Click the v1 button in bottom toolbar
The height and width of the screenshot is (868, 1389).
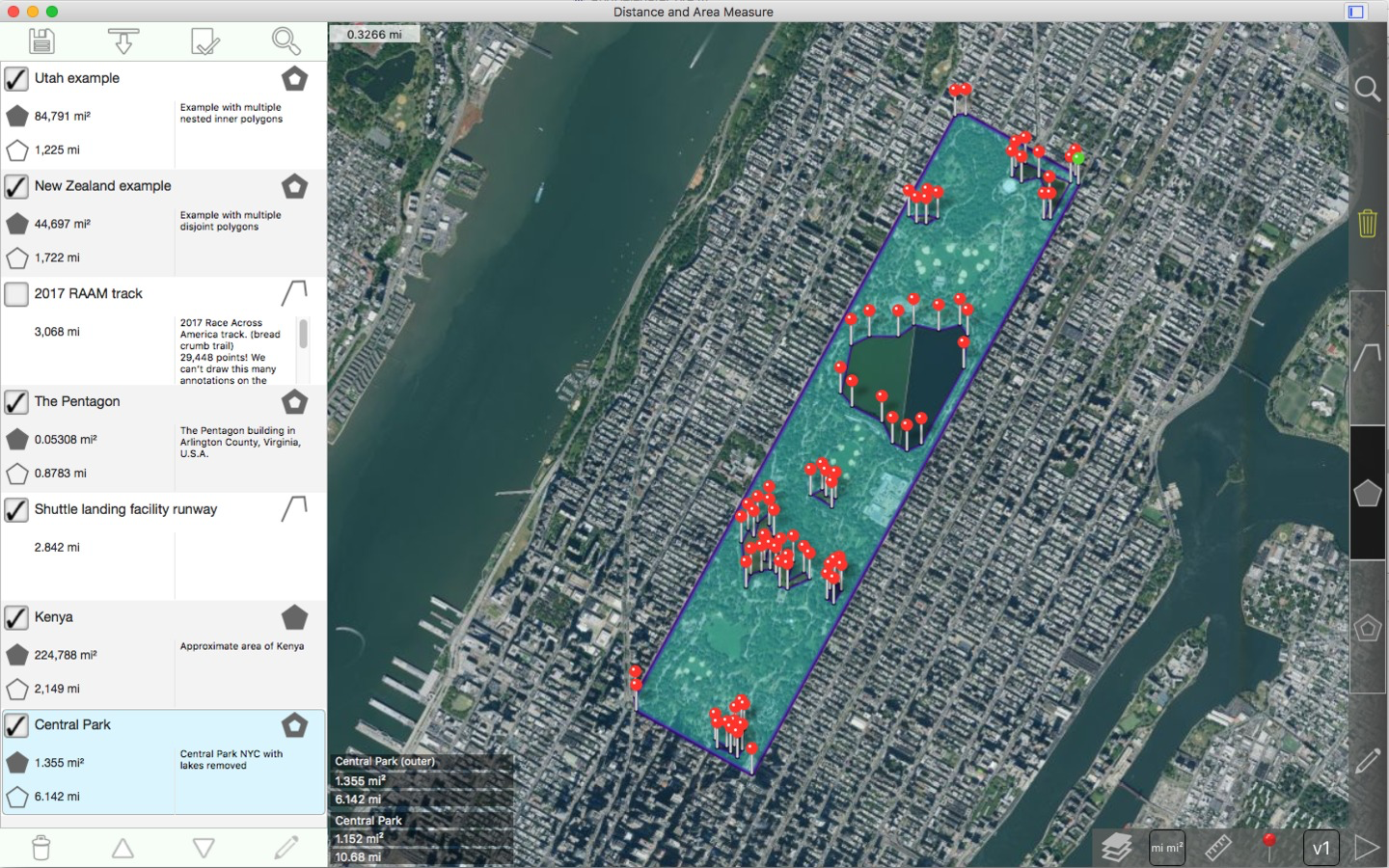[1321, 848]
